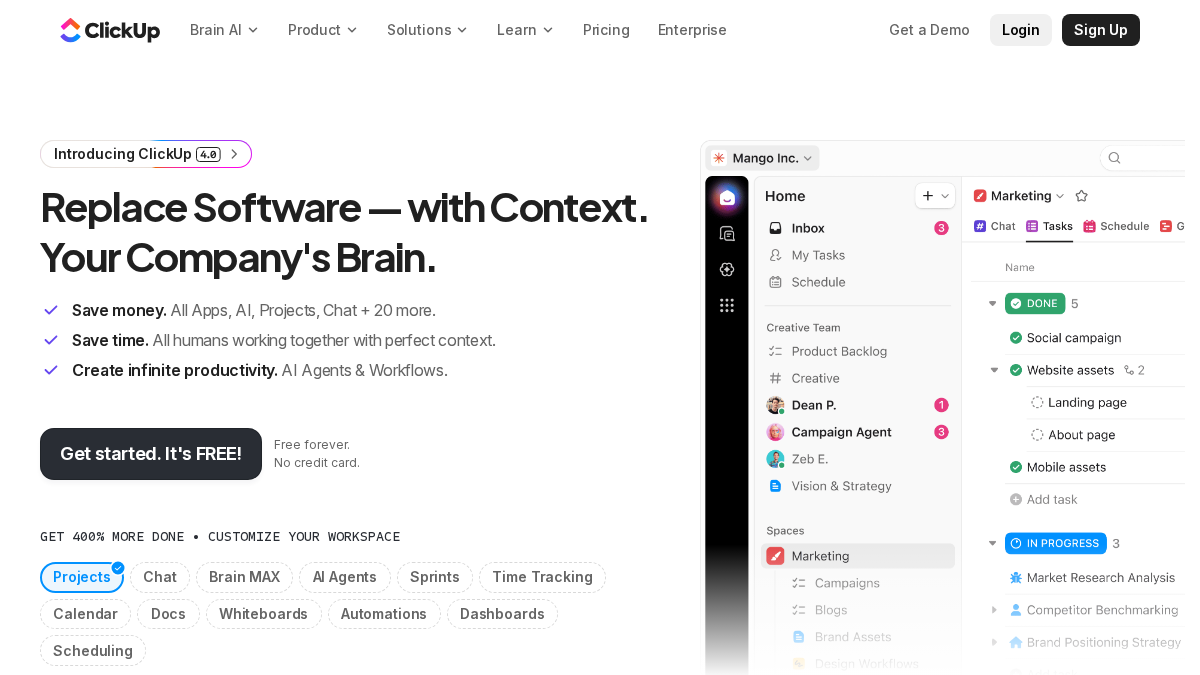Click Campaign Agent avatar
Screen dimensions: 1200x675
click(775, 432)
